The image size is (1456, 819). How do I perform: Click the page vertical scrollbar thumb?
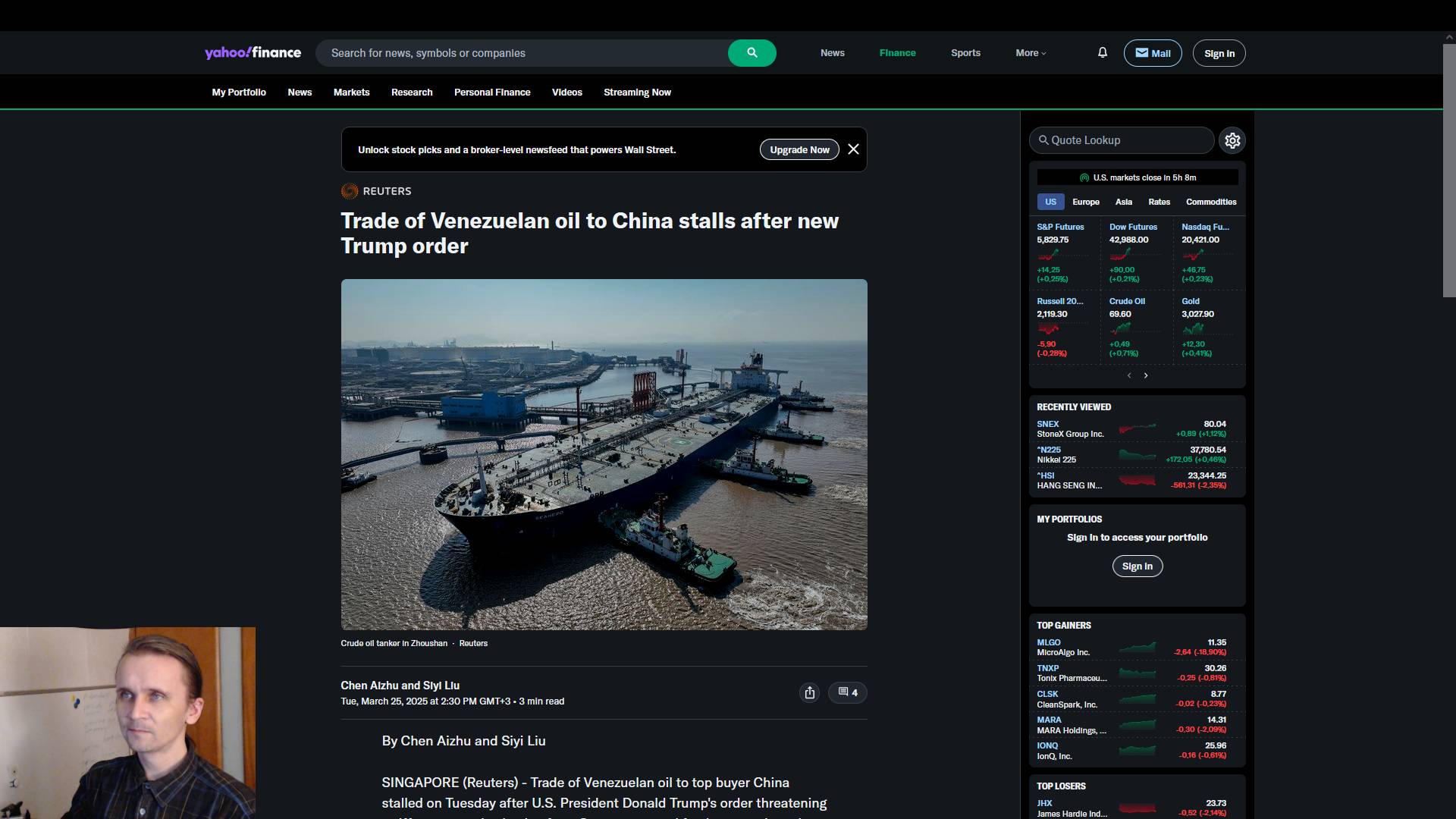[x=1448, y=171]
